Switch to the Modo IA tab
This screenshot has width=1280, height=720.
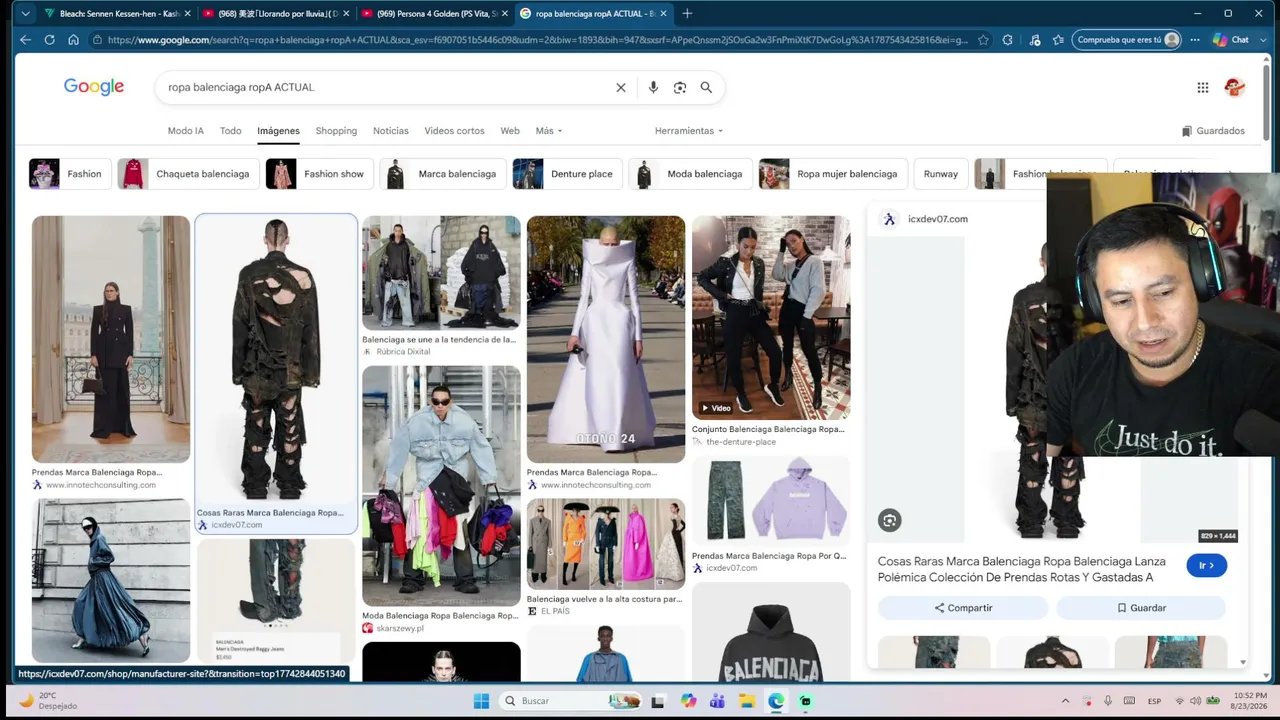186,131
